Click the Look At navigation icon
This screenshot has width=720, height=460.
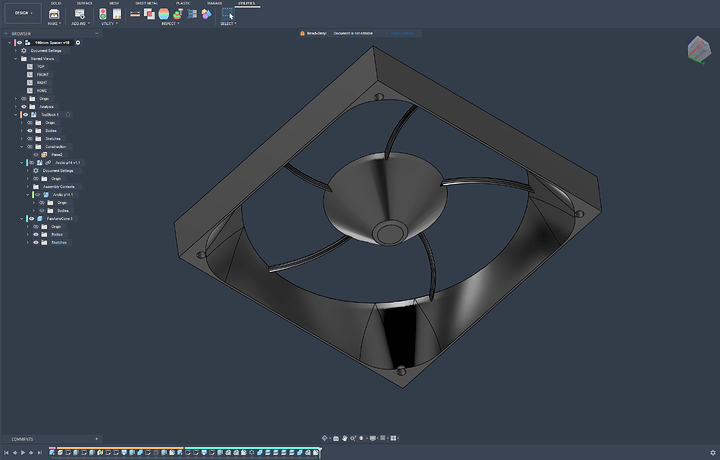336,438
